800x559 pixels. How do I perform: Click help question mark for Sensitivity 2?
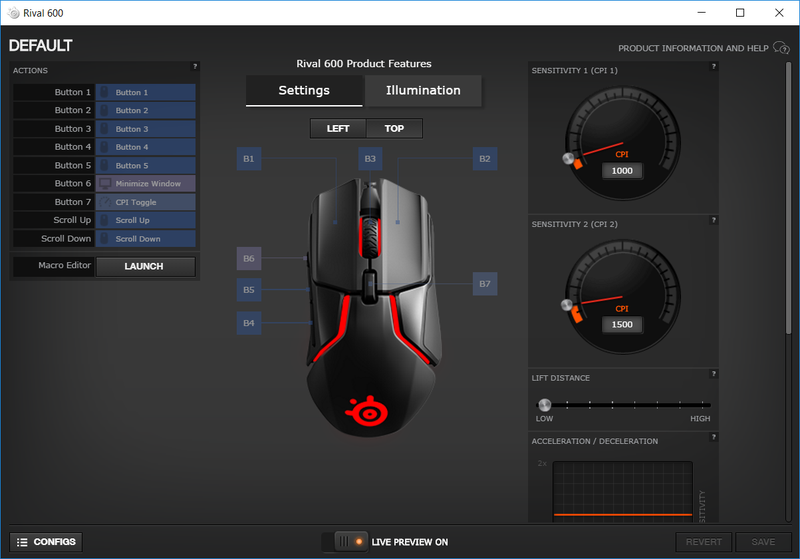coord(713,220)
